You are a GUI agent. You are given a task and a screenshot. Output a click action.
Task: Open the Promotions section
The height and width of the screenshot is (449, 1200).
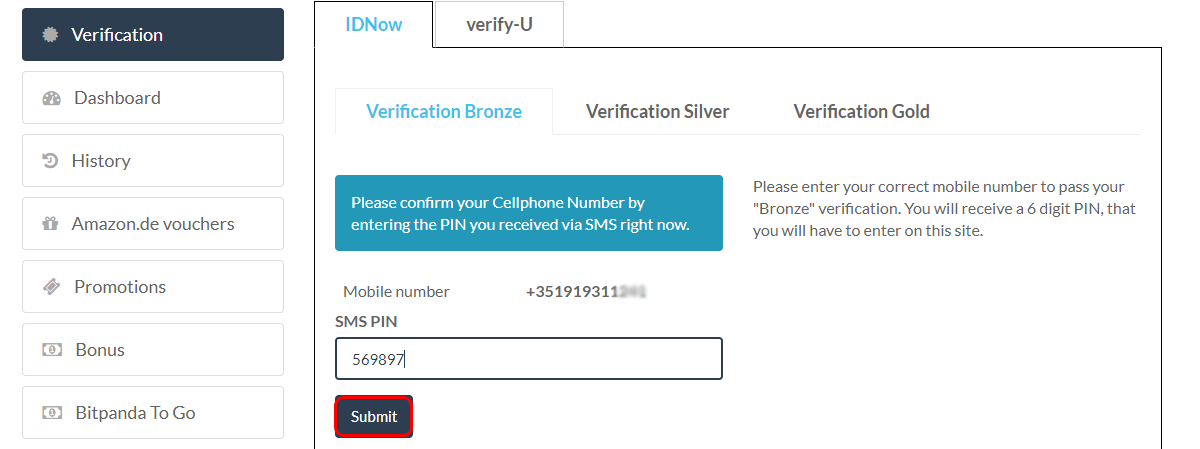point(153,287)
